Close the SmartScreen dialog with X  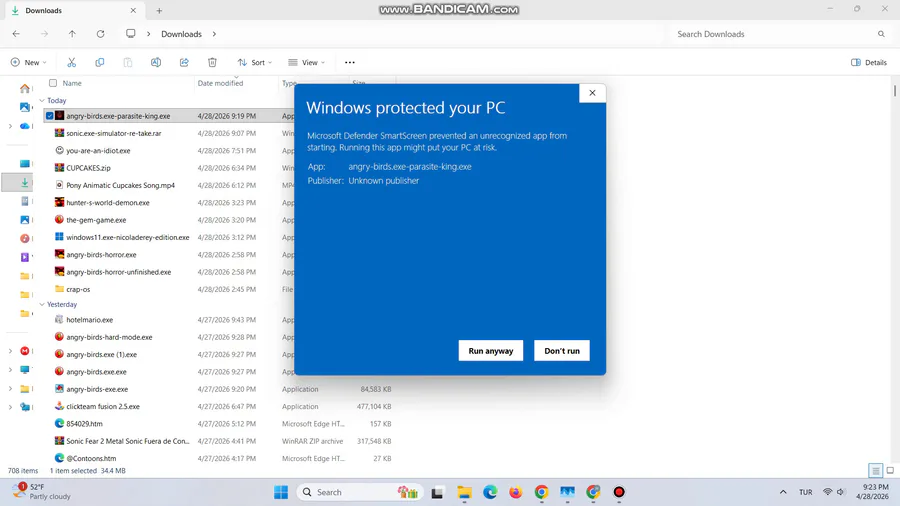(592, 93)
